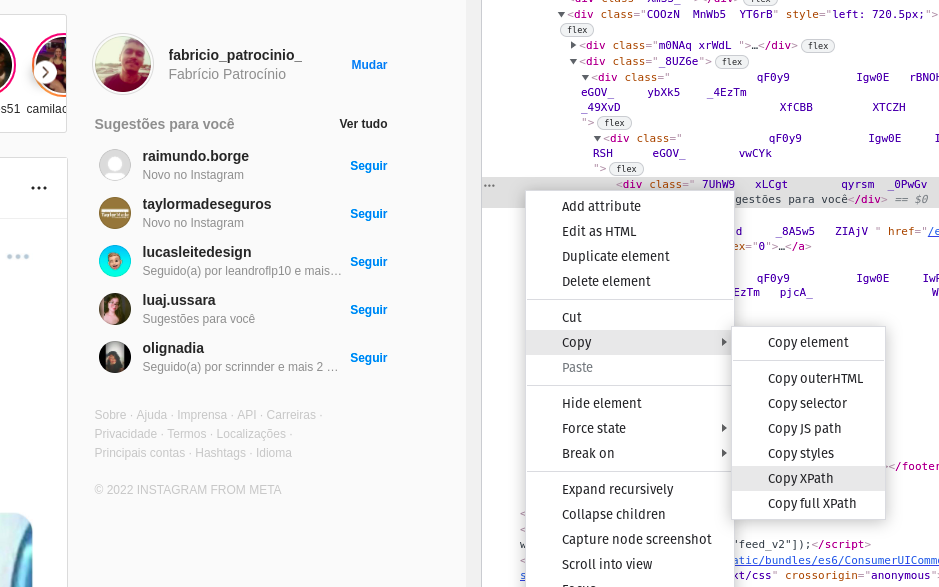Follow taylormadeseguros with Seguir
The image size is (939, 587).
pos(368,214)
